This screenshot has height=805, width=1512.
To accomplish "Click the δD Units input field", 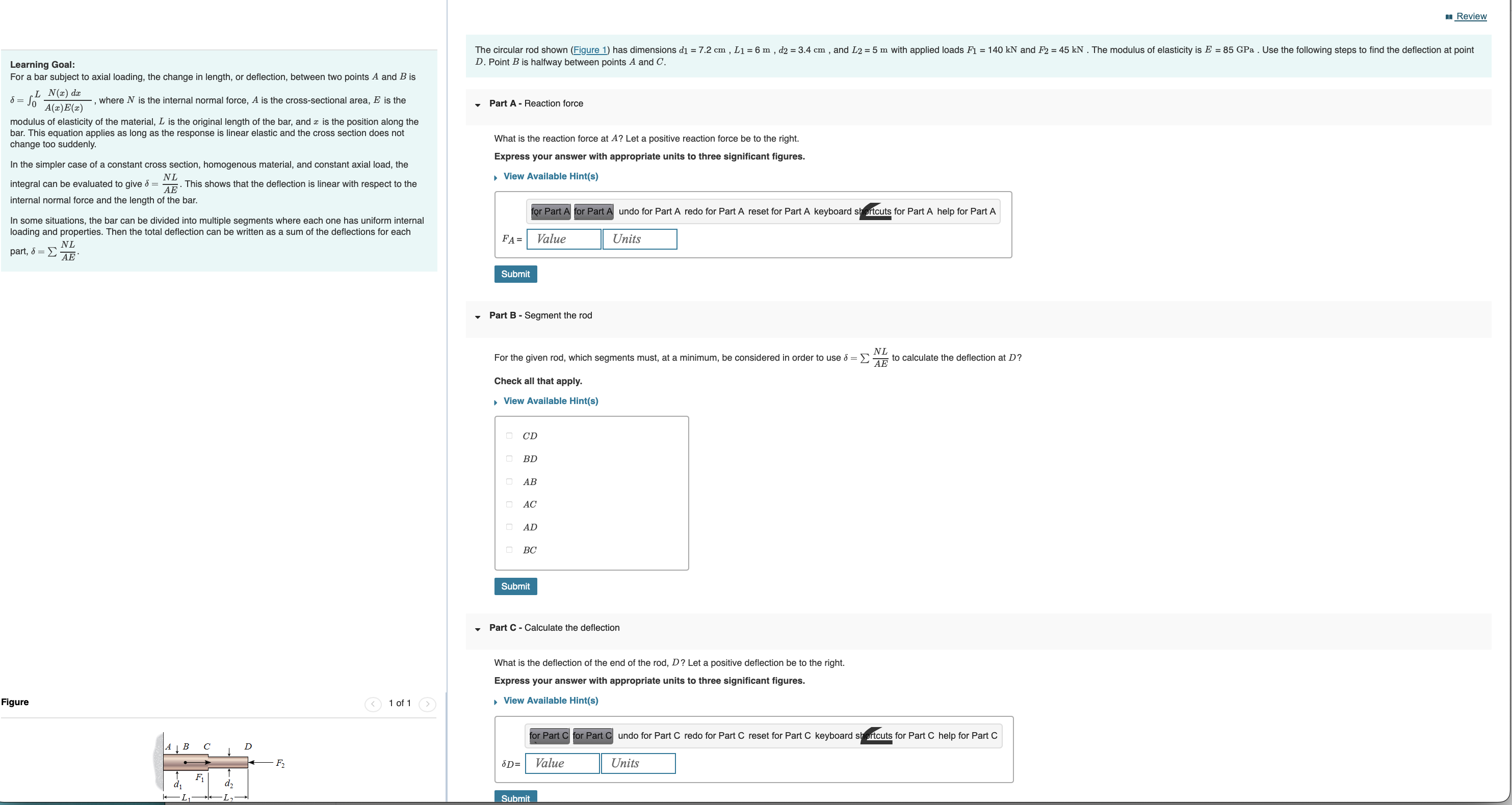I will tap(638, 763).
